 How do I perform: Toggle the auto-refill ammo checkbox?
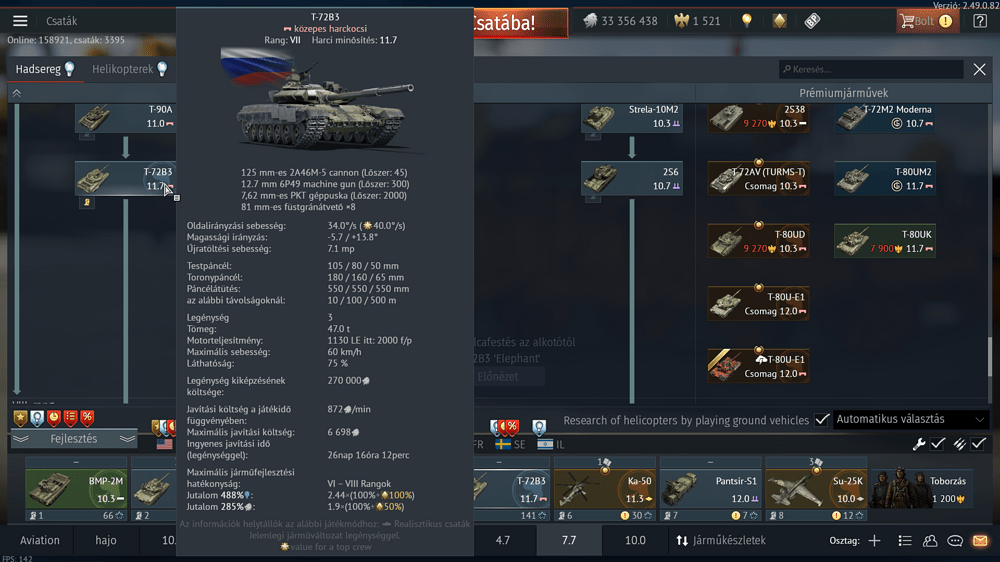(x=978, y=444)
